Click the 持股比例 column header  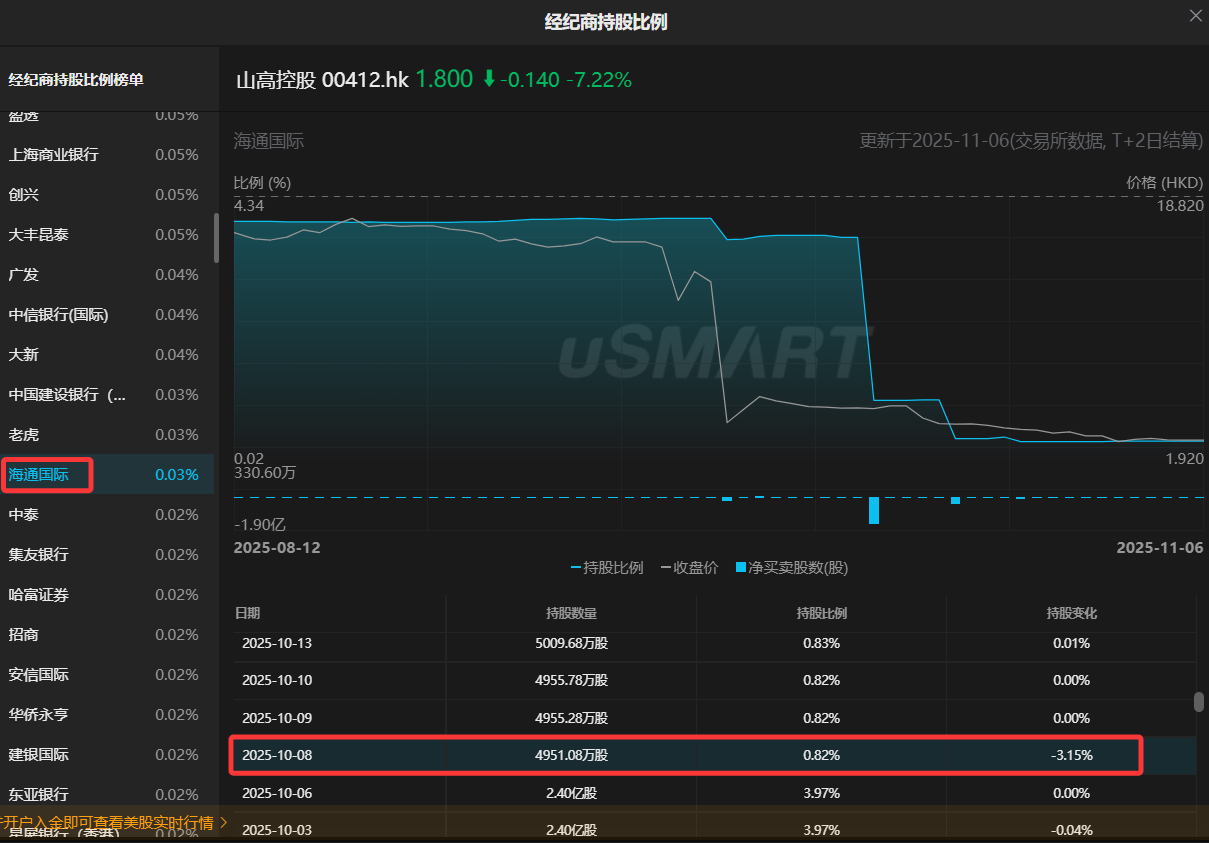pyautogui.click(x=821, y=613)
